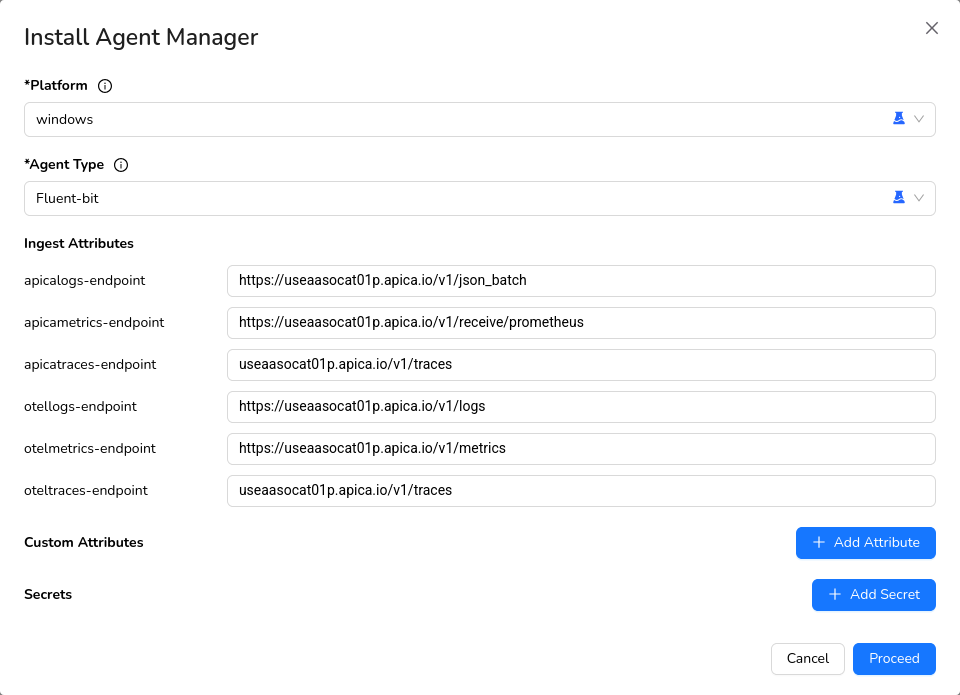
Task: Edit the oteltraces-endpoint input field
Action: (x=580, y=491)
